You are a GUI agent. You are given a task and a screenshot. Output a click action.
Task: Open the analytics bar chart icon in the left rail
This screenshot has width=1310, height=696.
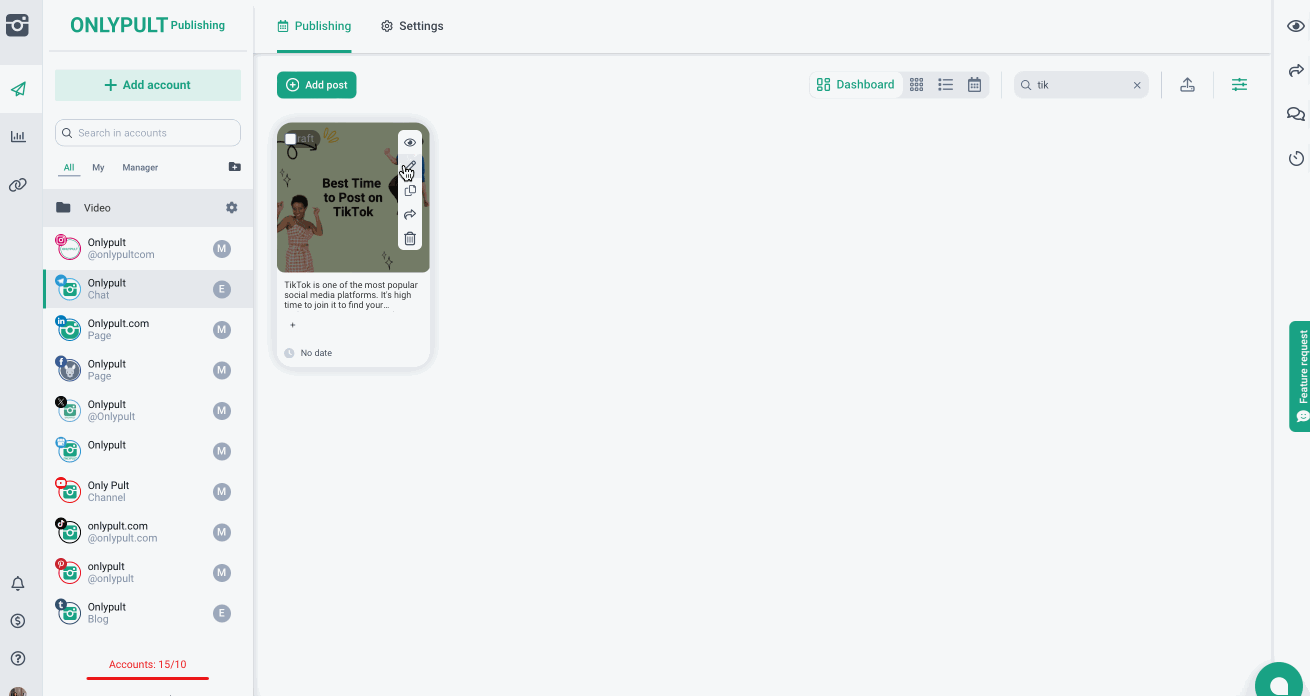click(x=18, y=137)
